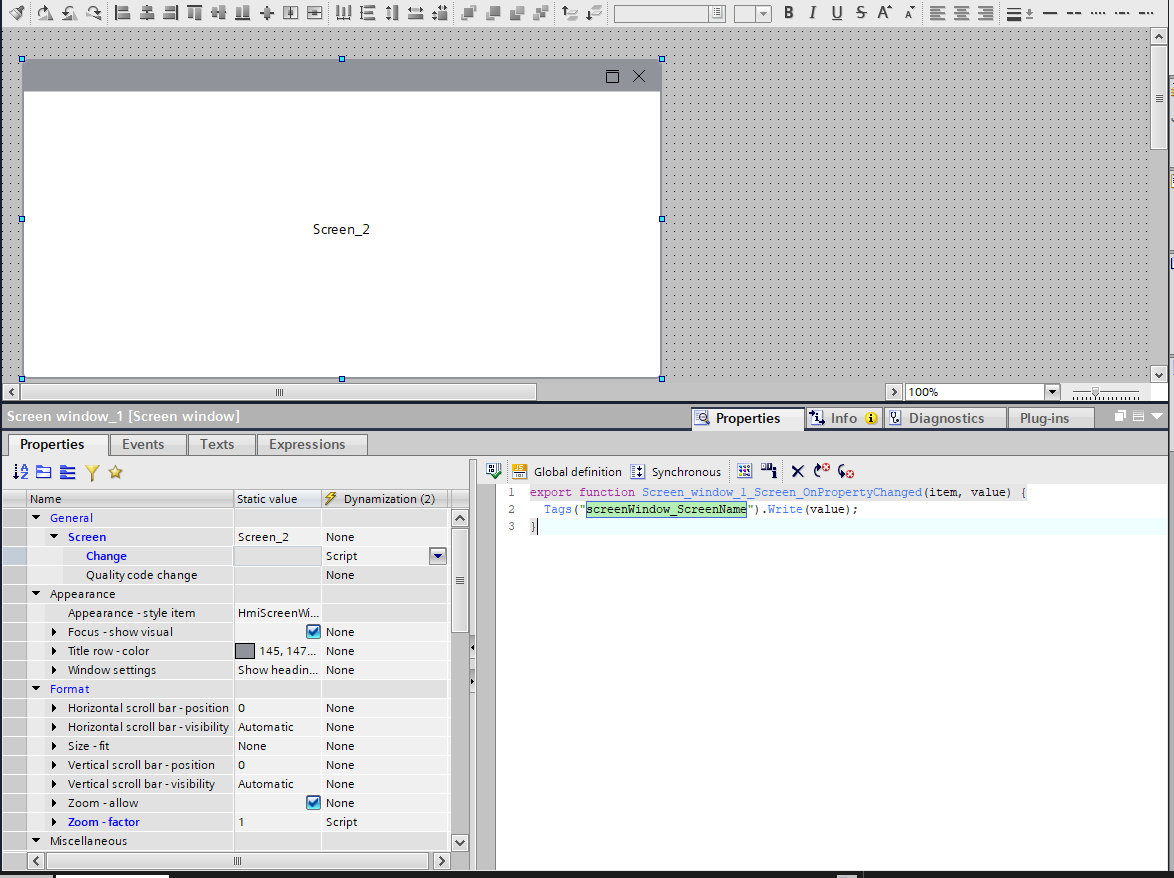Open the Diagnostics tab
Viewport: 1174px width, 878px height.
coord(945,418)
